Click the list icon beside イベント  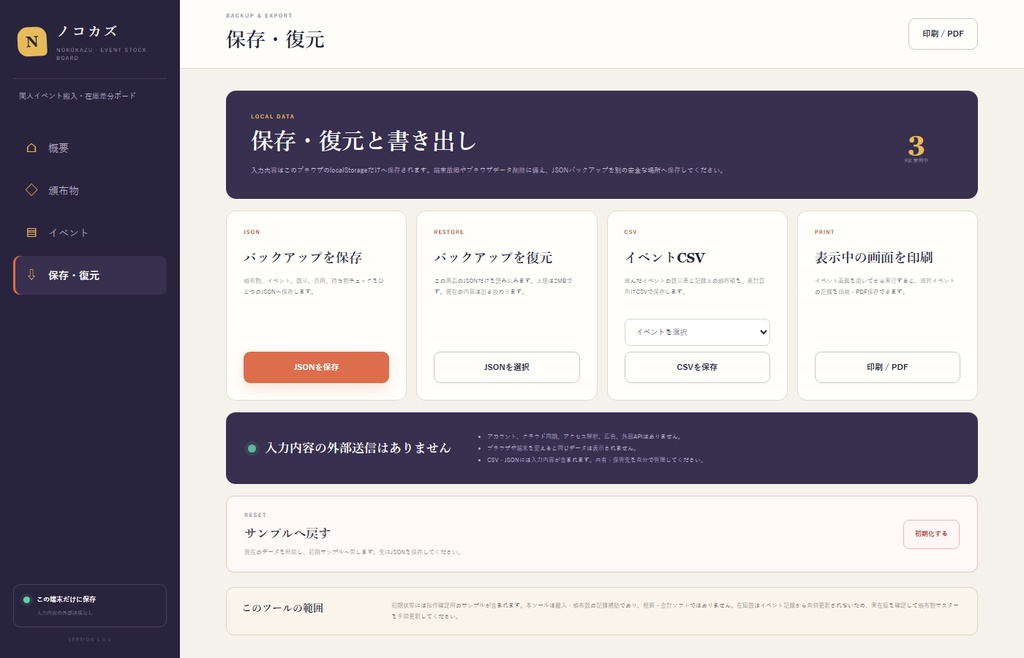click(31, 232)
